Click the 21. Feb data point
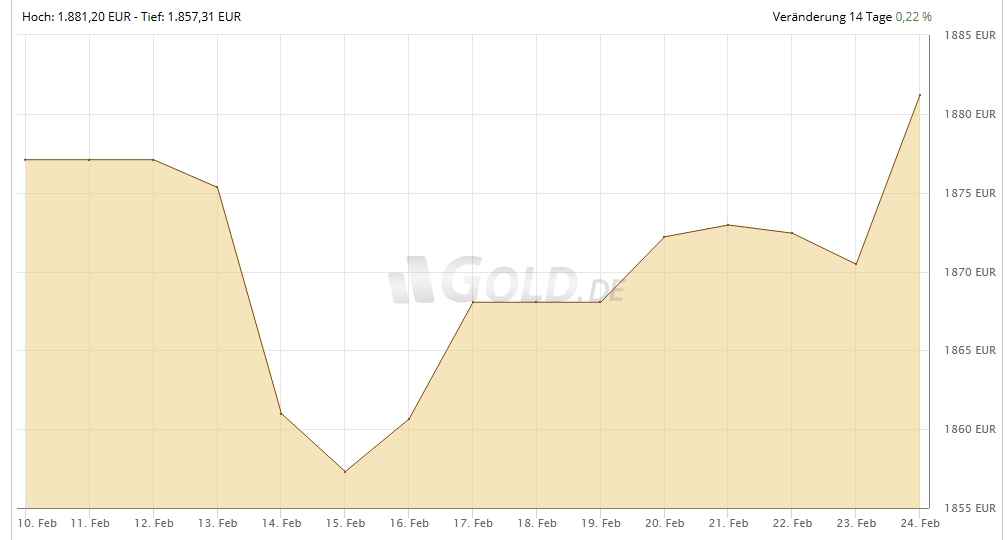This screenshot has width=1007, height=540. [728, 225]
